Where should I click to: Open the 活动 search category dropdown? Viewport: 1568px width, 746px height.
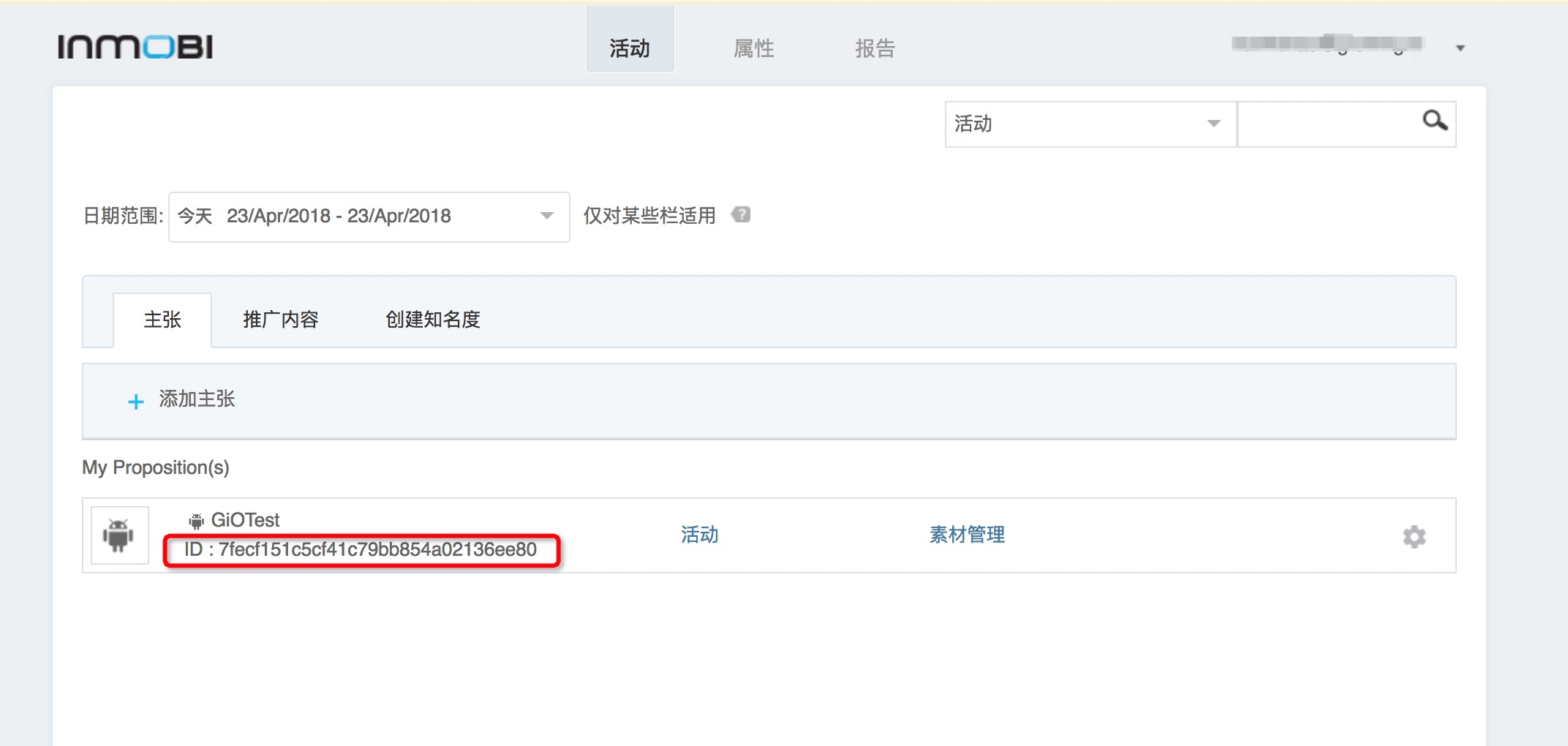click(1089, 124)
